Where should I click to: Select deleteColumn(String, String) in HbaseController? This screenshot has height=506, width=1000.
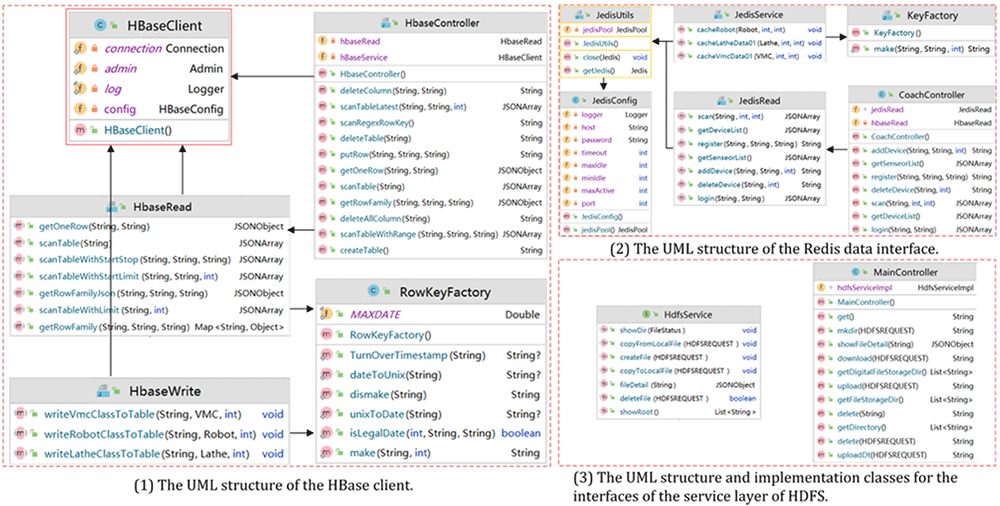click(x=392, y=91)
